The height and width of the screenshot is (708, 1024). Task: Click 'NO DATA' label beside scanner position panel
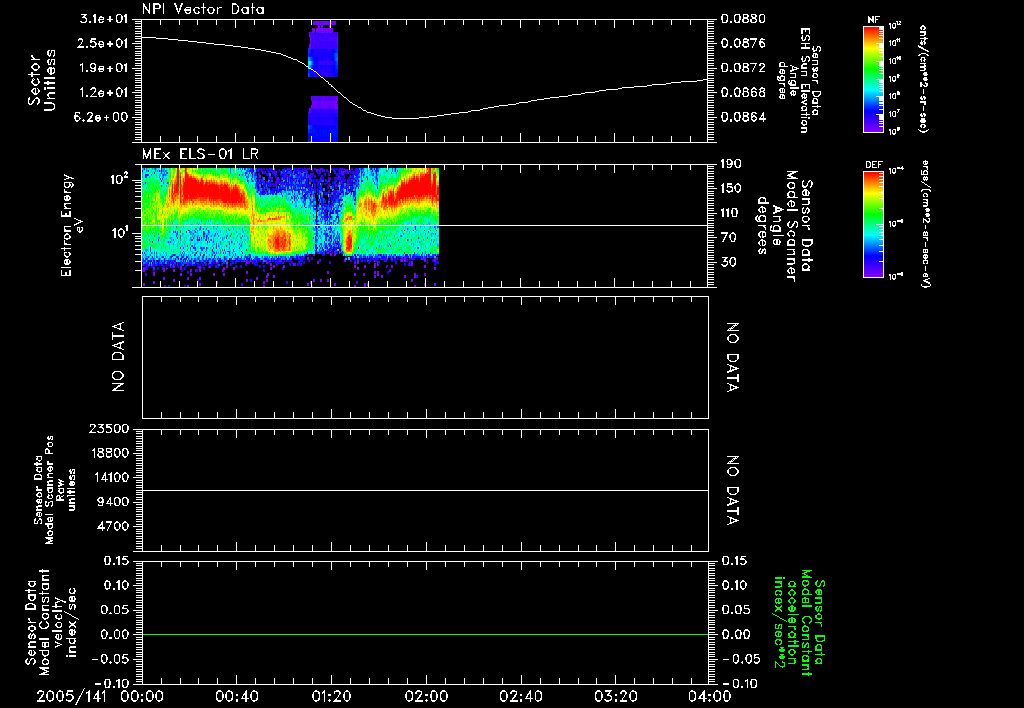(x=733, y=491)
